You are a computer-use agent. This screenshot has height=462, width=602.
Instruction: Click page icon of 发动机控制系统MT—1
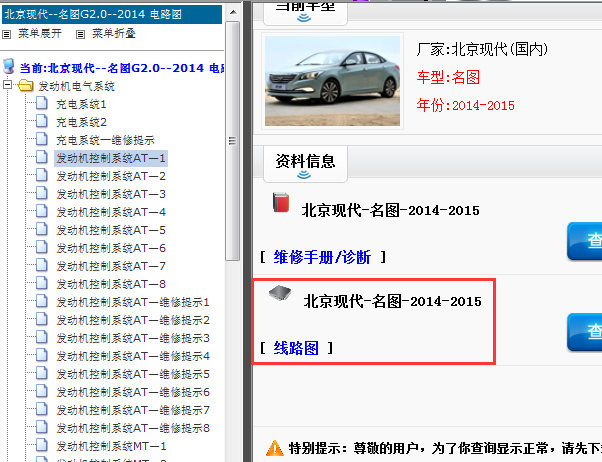tap(41, 445)
